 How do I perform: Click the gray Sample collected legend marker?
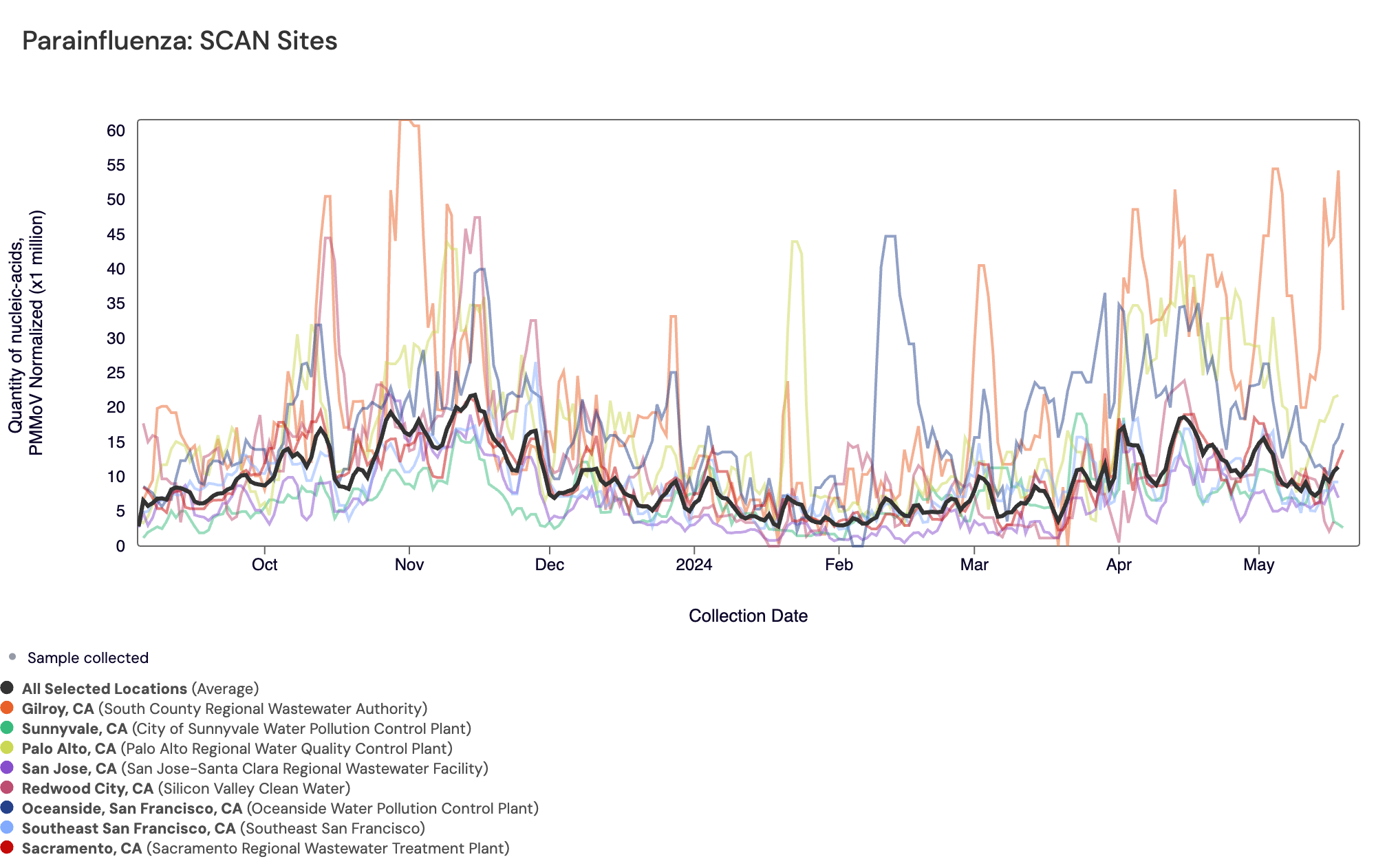(12, 657)
